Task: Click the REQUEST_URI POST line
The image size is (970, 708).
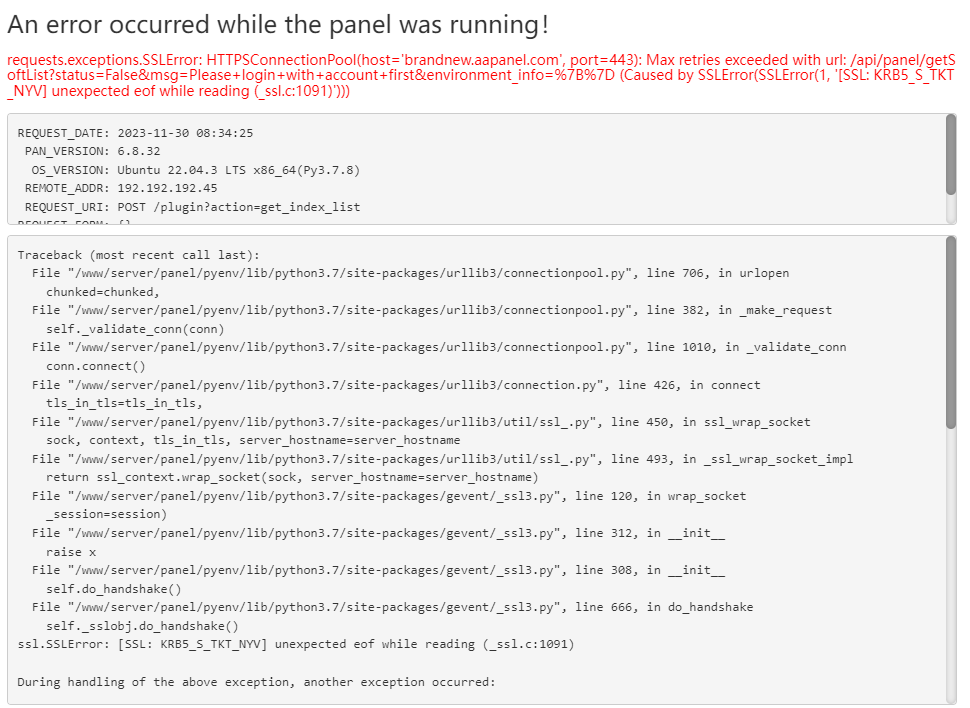Action: click(x=192, y=207)
